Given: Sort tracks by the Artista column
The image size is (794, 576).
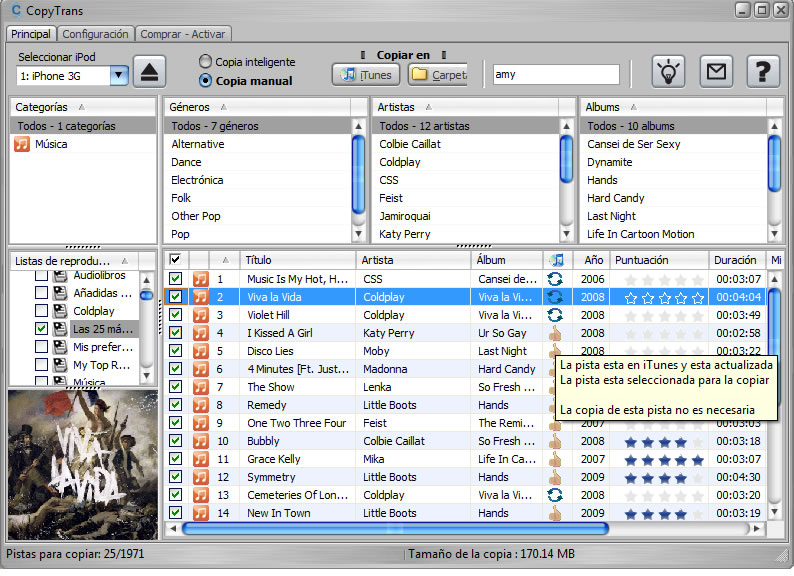Looking at the screenshot, I should coord(413,260).
